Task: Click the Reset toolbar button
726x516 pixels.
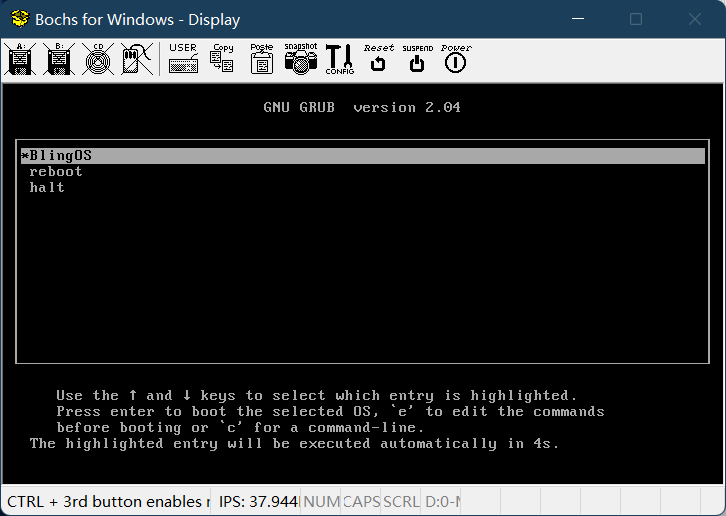Action: tap(378, 59)
